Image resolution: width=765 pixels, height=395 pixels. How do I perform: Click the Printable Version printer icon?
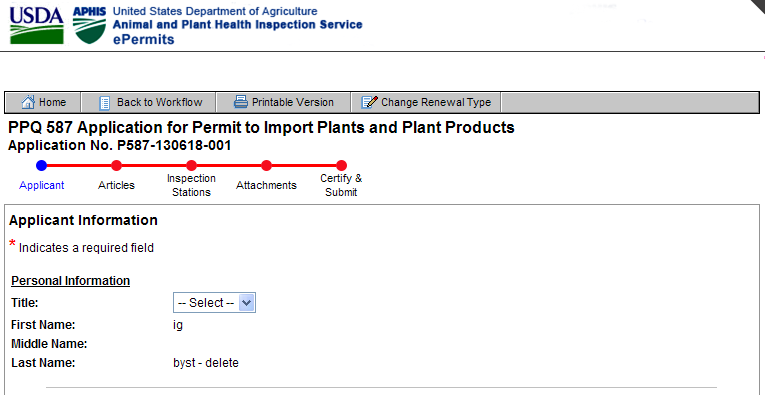241,102
